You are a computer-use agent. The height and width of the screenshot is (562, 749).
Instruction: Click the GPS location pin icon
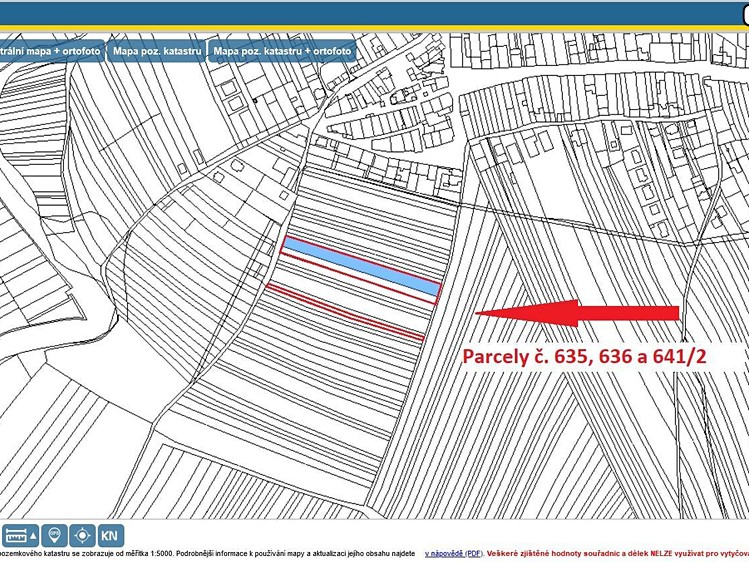click(54, 536)
